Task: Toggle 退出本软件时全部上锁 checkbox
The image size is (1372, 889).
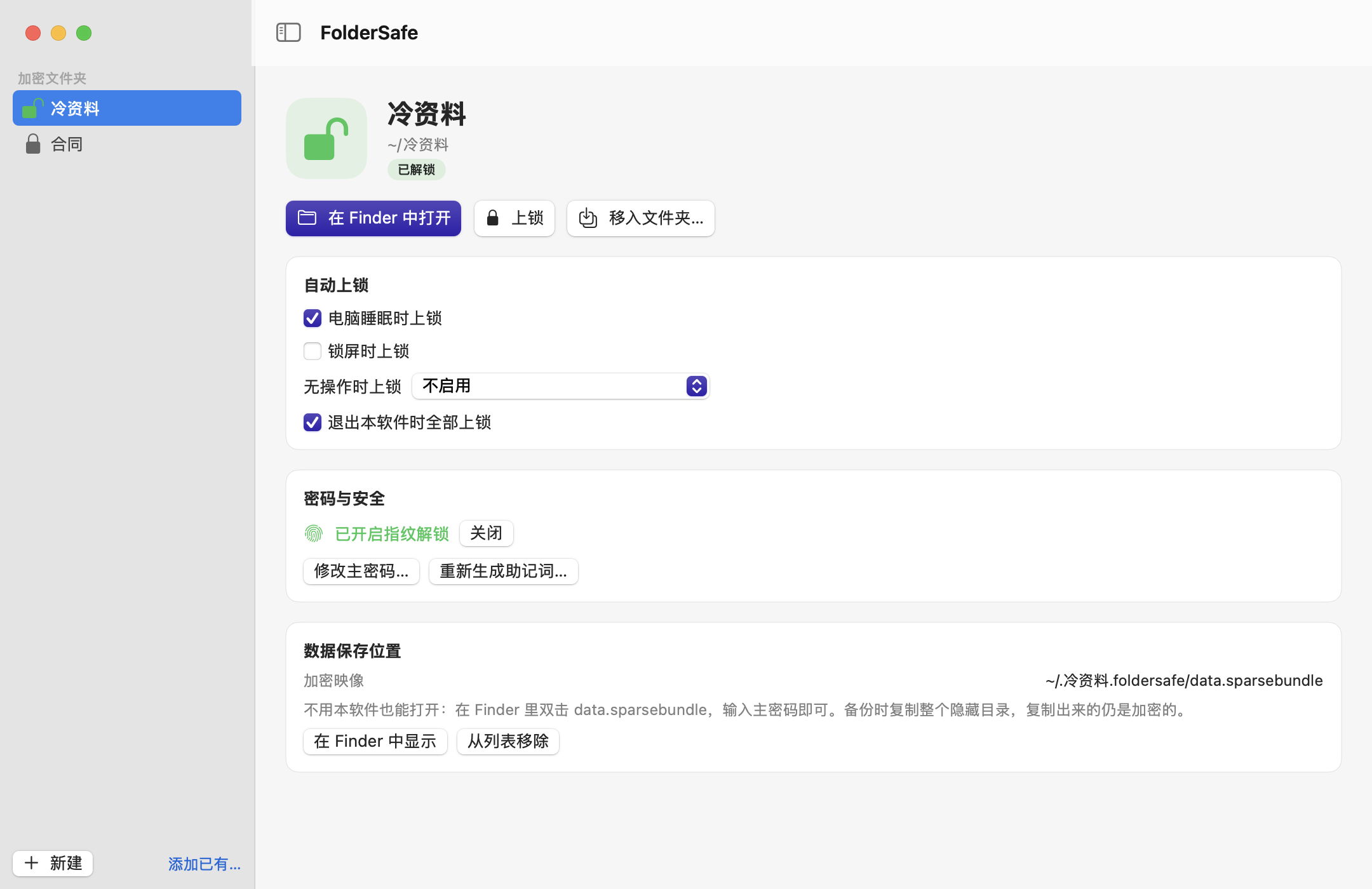Action: 313,422
